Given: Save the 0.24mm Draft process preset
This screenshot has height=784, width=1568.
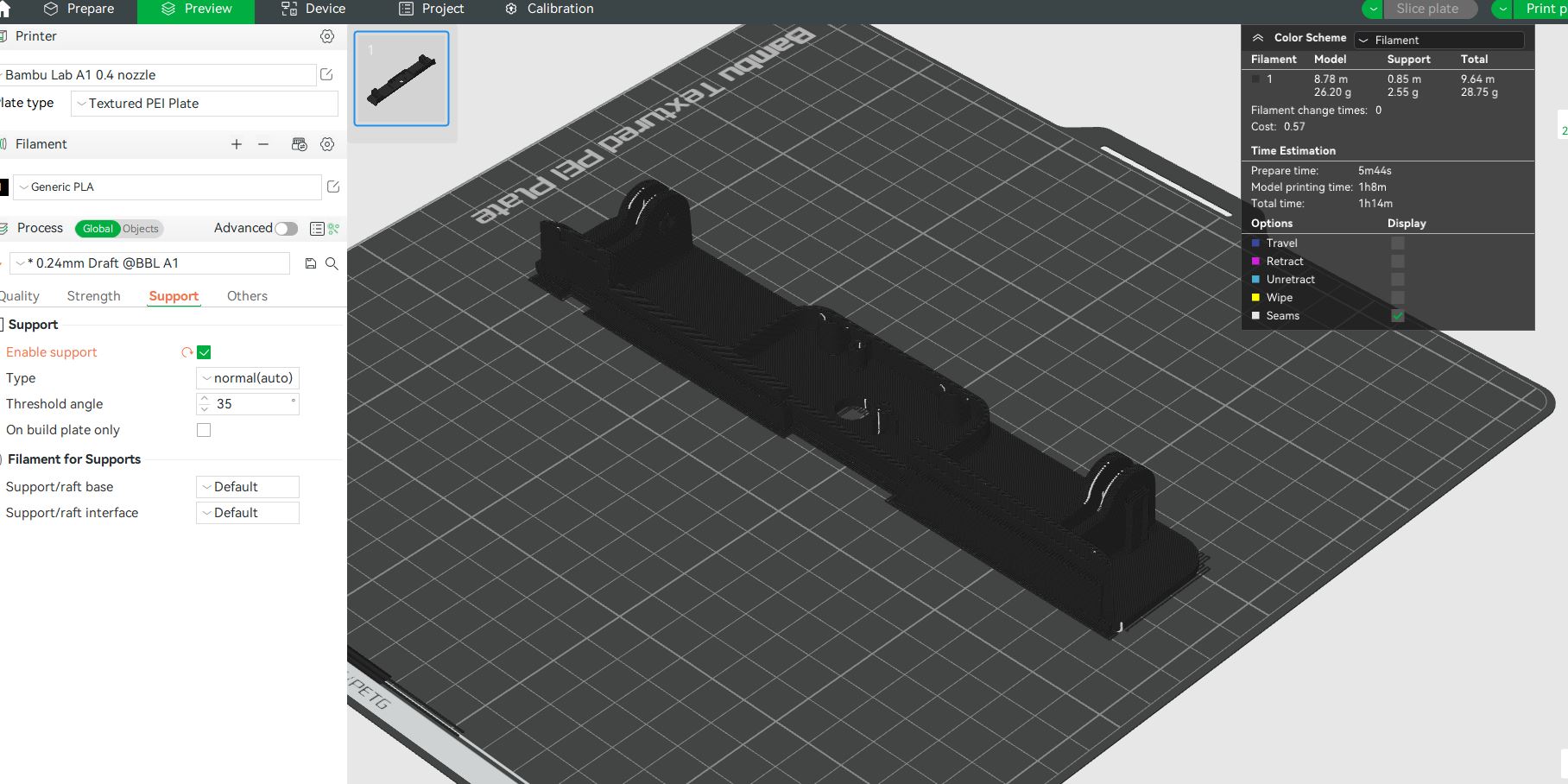Looking at the screenshot, I should pos(311,263).
